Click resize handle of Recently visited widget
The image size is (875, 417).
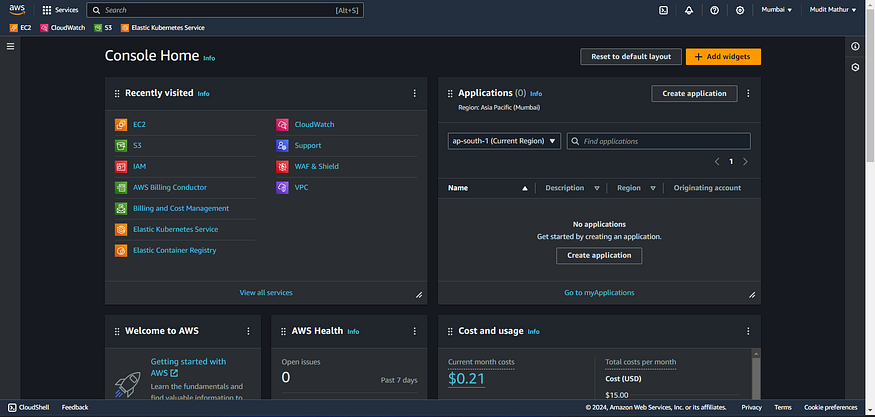point(419,295)
